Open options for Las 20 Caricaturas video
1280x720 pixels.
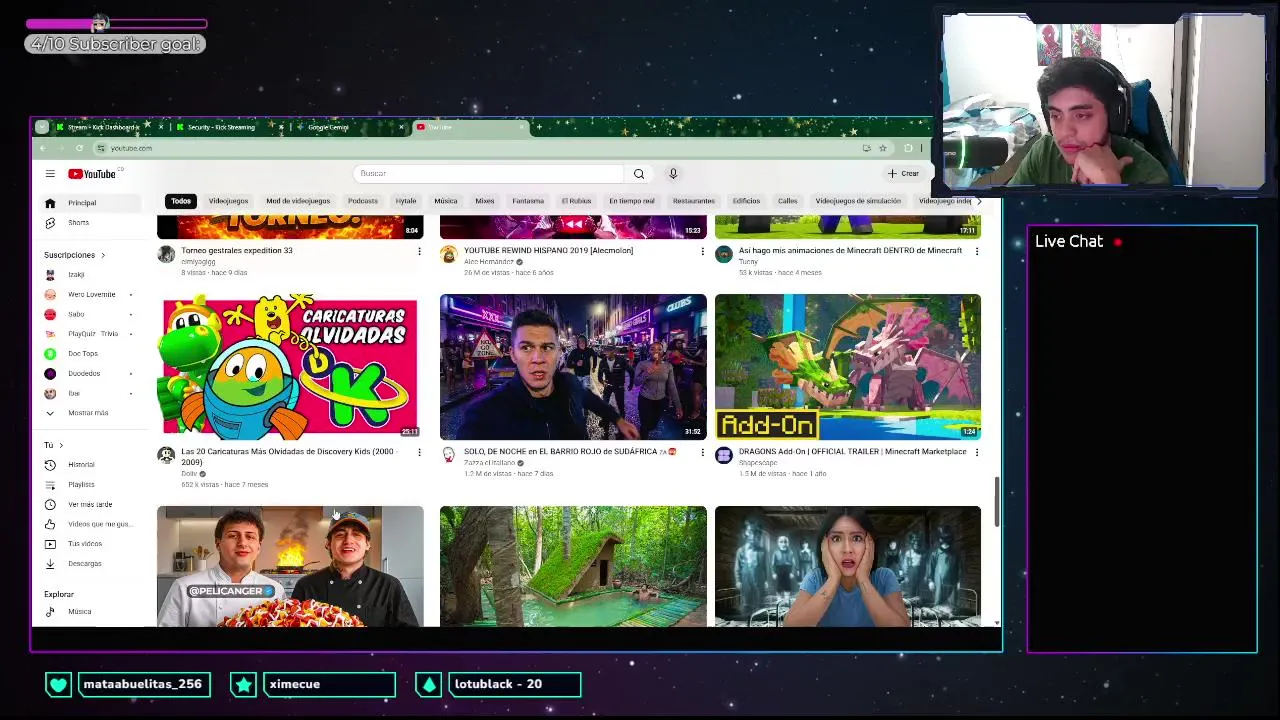point(419,453)
